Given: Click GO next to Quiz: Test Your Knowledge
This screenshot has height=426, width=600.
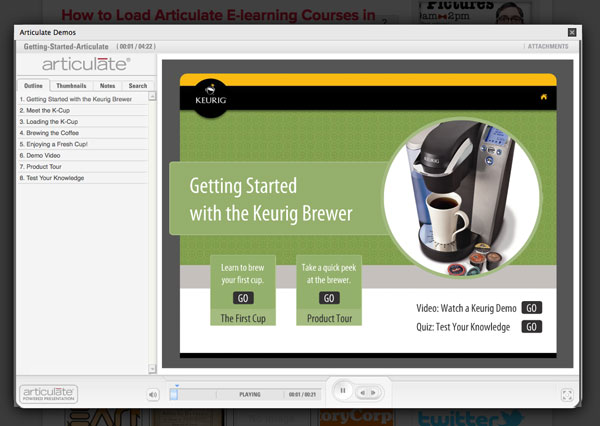Looking at the screenshot, I should [x=532, y=326].
